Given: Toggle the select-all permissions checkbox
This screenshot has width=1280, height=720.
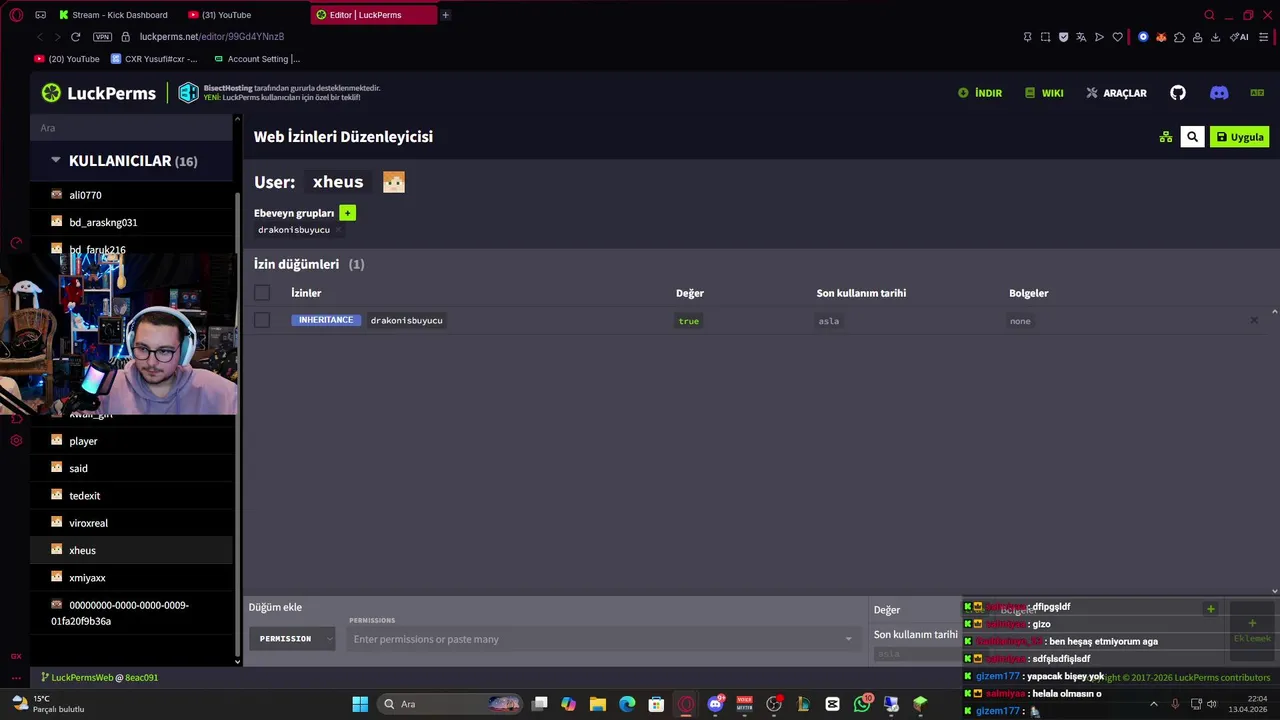Looking at the screenshot, I should (x=262, y=293).
